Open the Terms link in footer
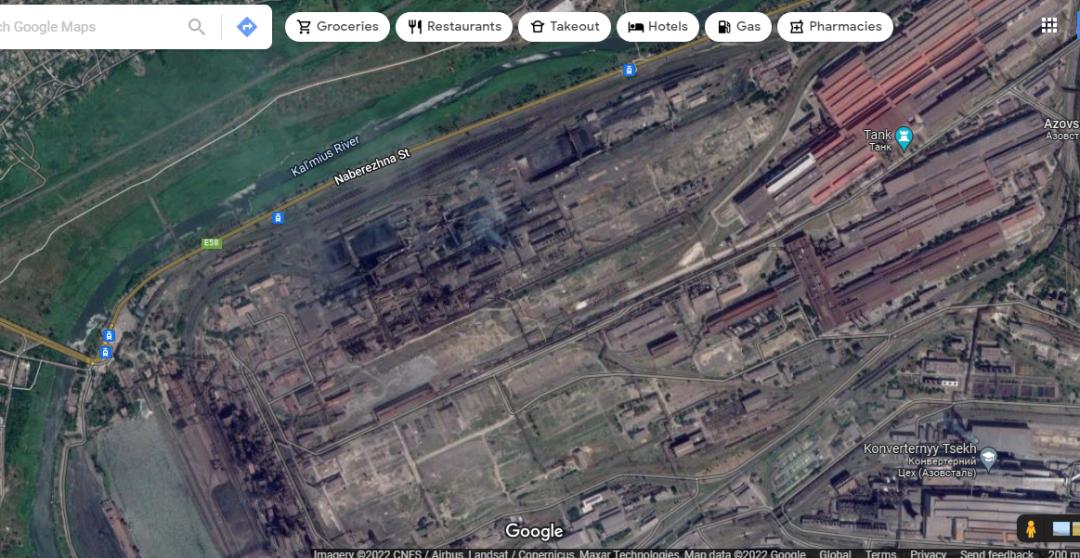 click(880, 553)
